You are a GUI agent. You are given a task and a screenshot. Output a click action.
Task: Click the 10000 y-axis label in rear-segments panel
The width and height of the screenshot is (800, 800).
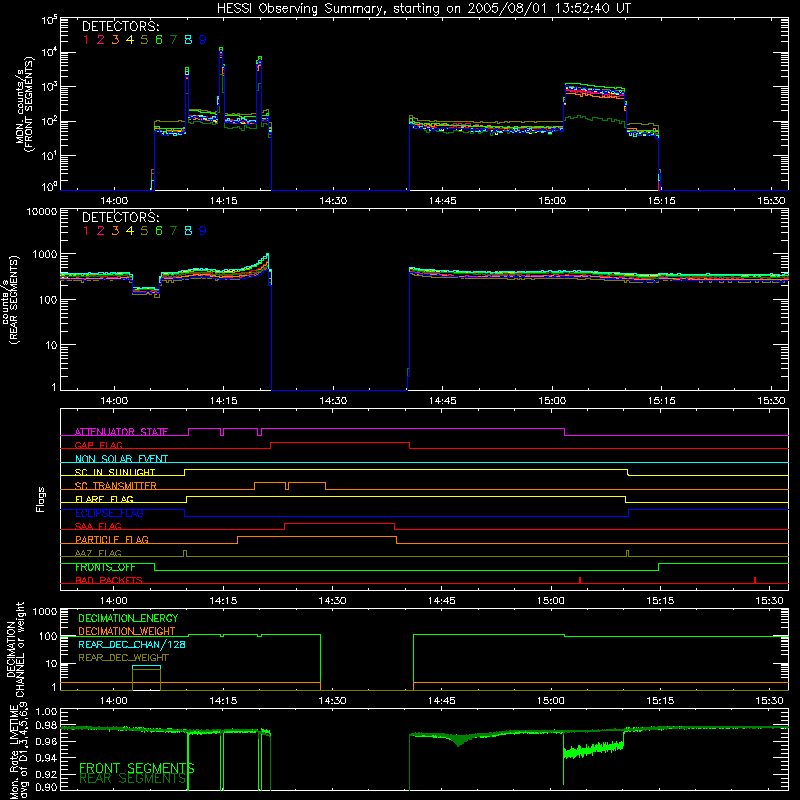point(42,212)
